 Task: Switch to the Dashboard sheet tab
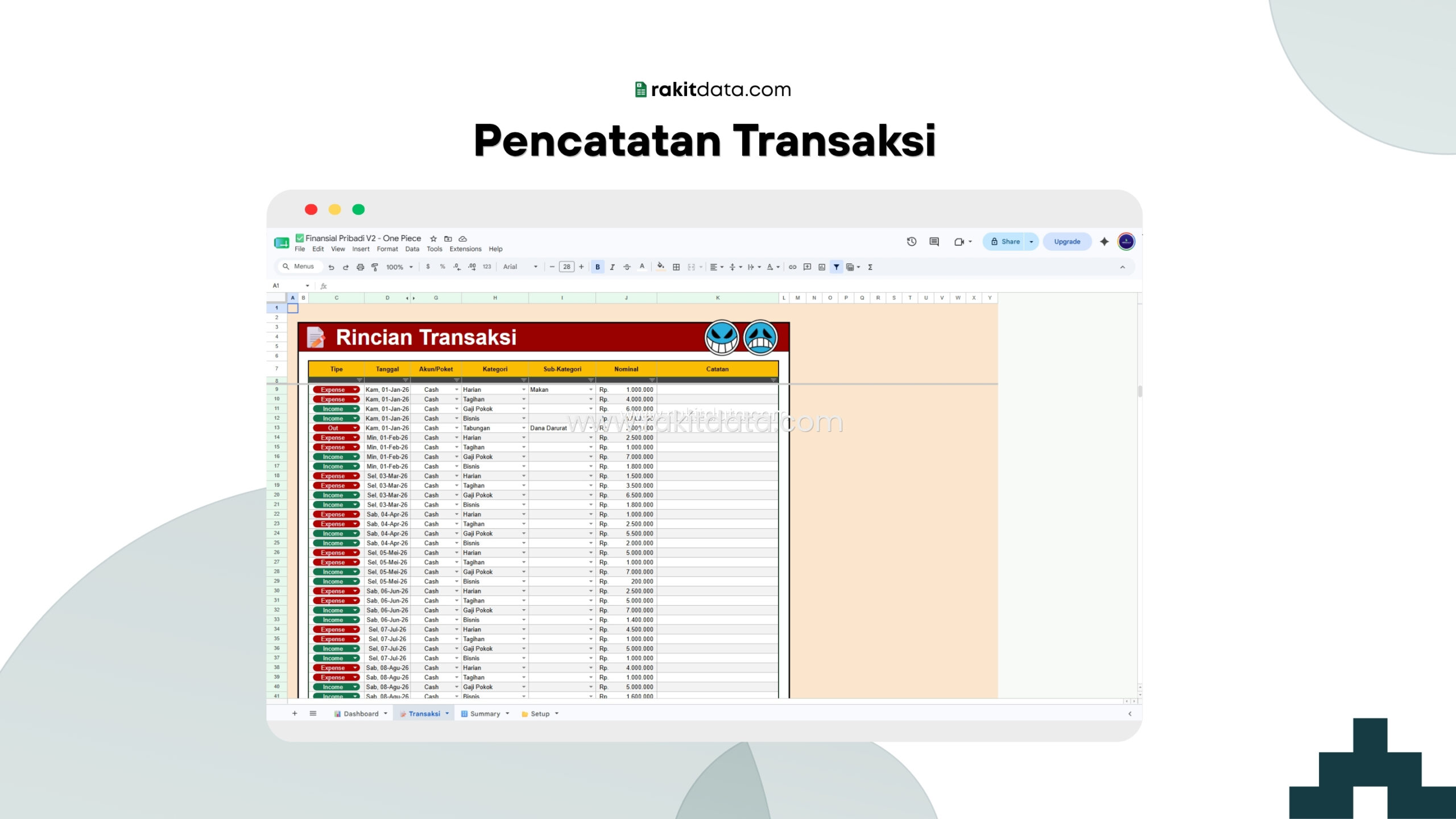coord(361,713)
